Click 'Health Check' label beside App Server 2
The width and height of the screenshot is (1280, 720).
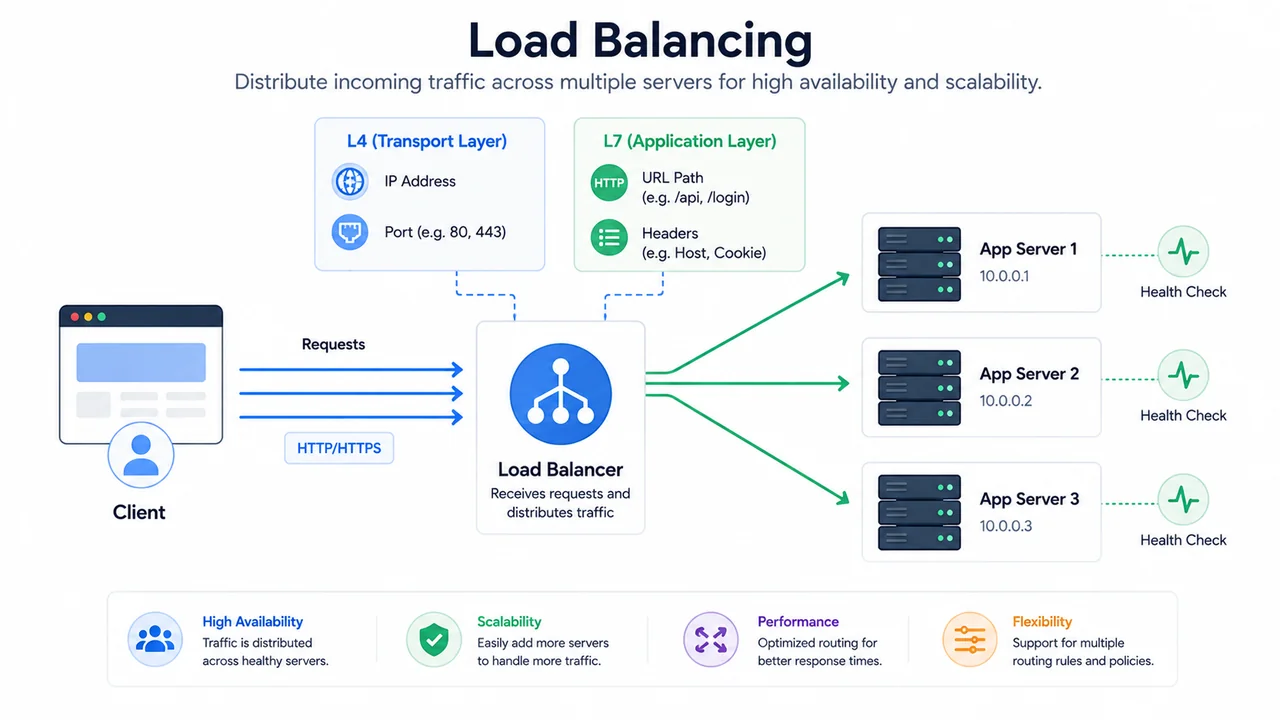pos(1183,415)
